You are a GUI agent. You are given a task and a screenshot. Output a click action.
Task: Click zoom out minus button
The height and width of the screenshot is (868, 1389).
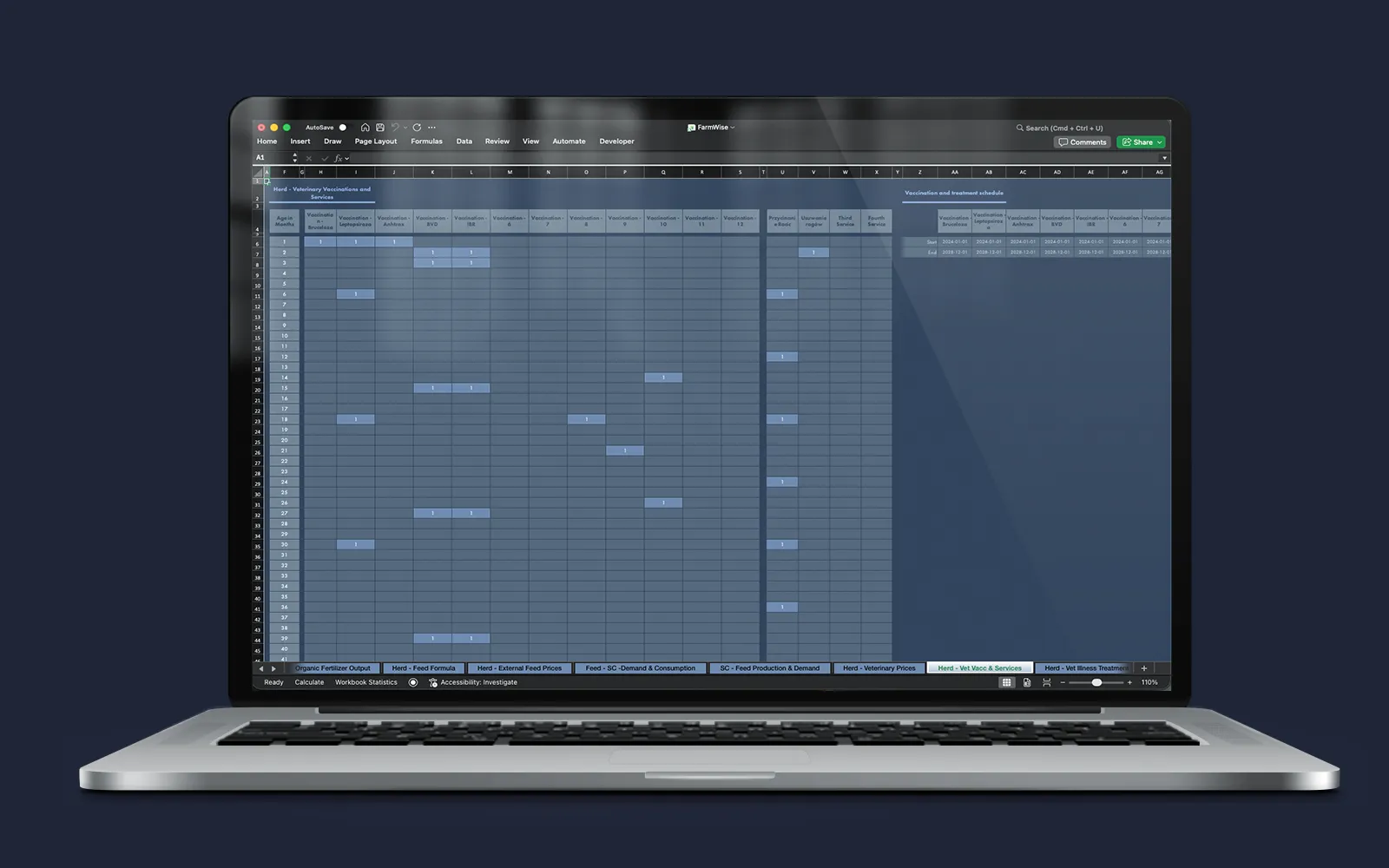(x=1063, y=682)
